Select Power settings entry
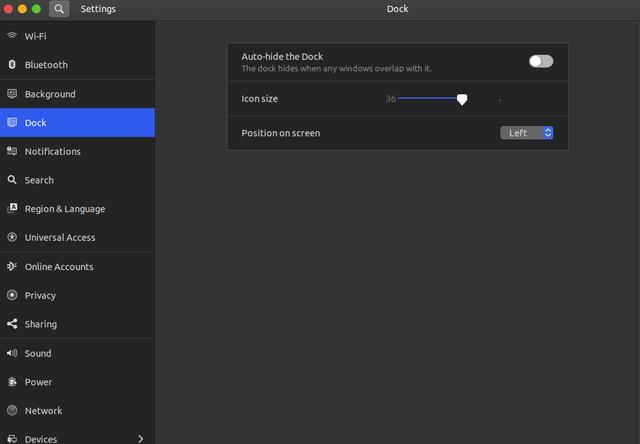Image resolution: width=640 pixels, height=444 pixels. [78, 382]
